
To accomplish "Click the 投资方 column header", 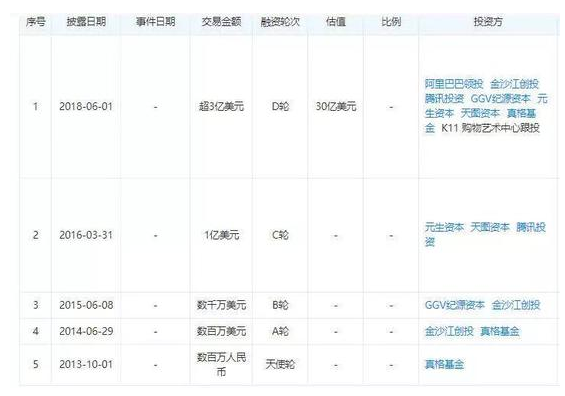I will 488,22.
